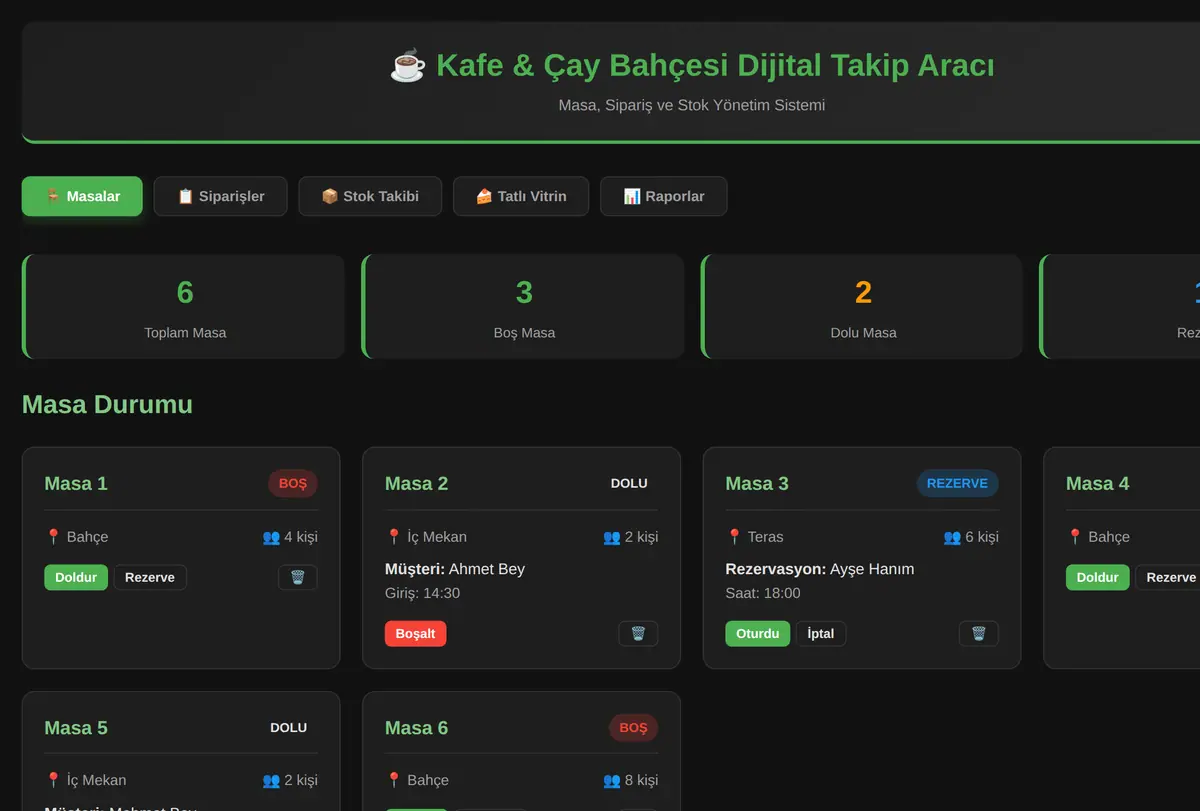Viewport: 1200px width, 811px height.
Task: Switch to the Siparişler tab
Action: tap(221, 196)
